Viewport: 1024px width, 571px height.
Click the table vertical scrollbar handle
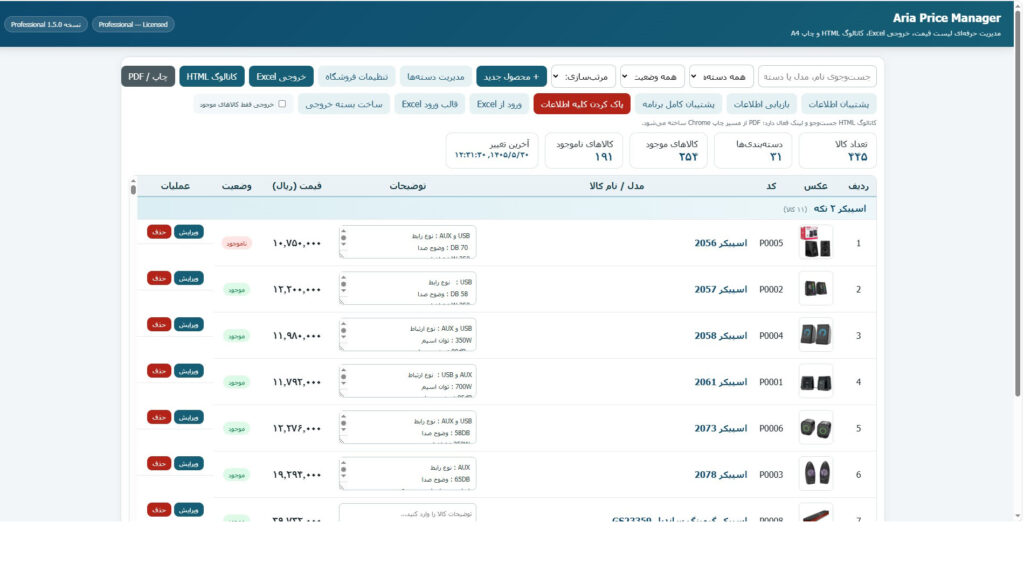pos(133,189)
